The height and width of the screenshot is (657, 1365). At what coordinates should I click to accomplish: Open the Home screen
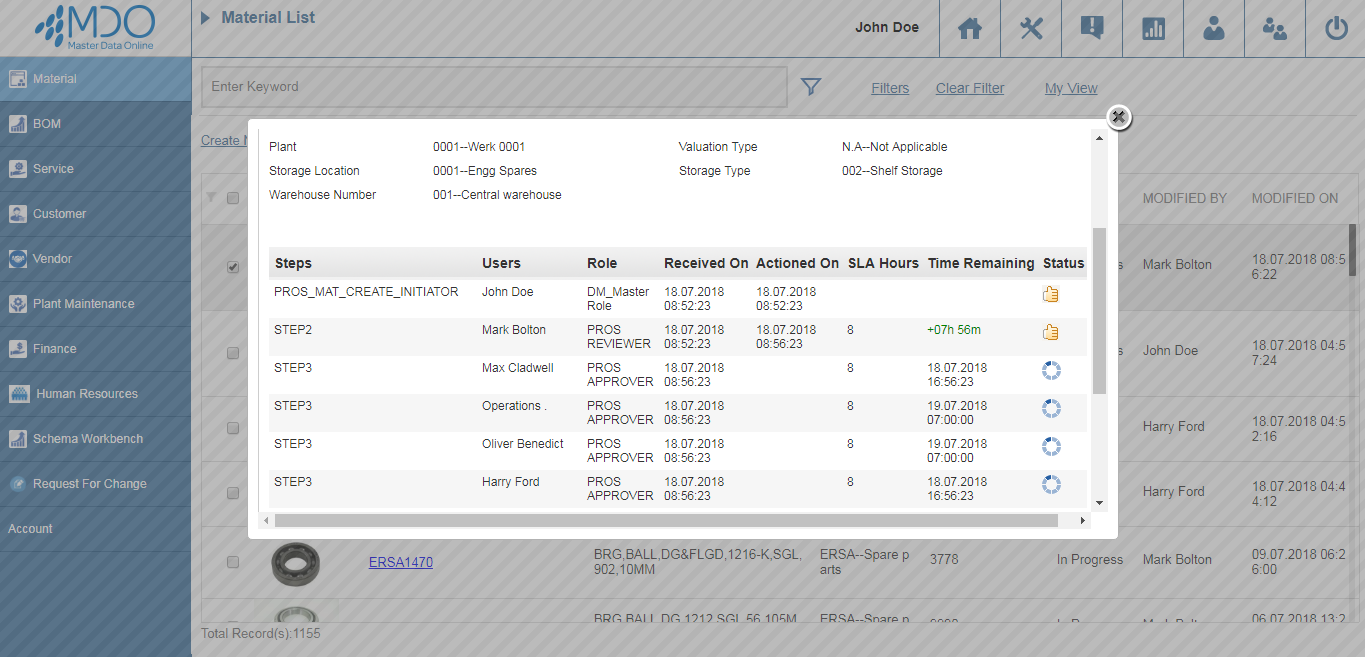coord(969,29)
